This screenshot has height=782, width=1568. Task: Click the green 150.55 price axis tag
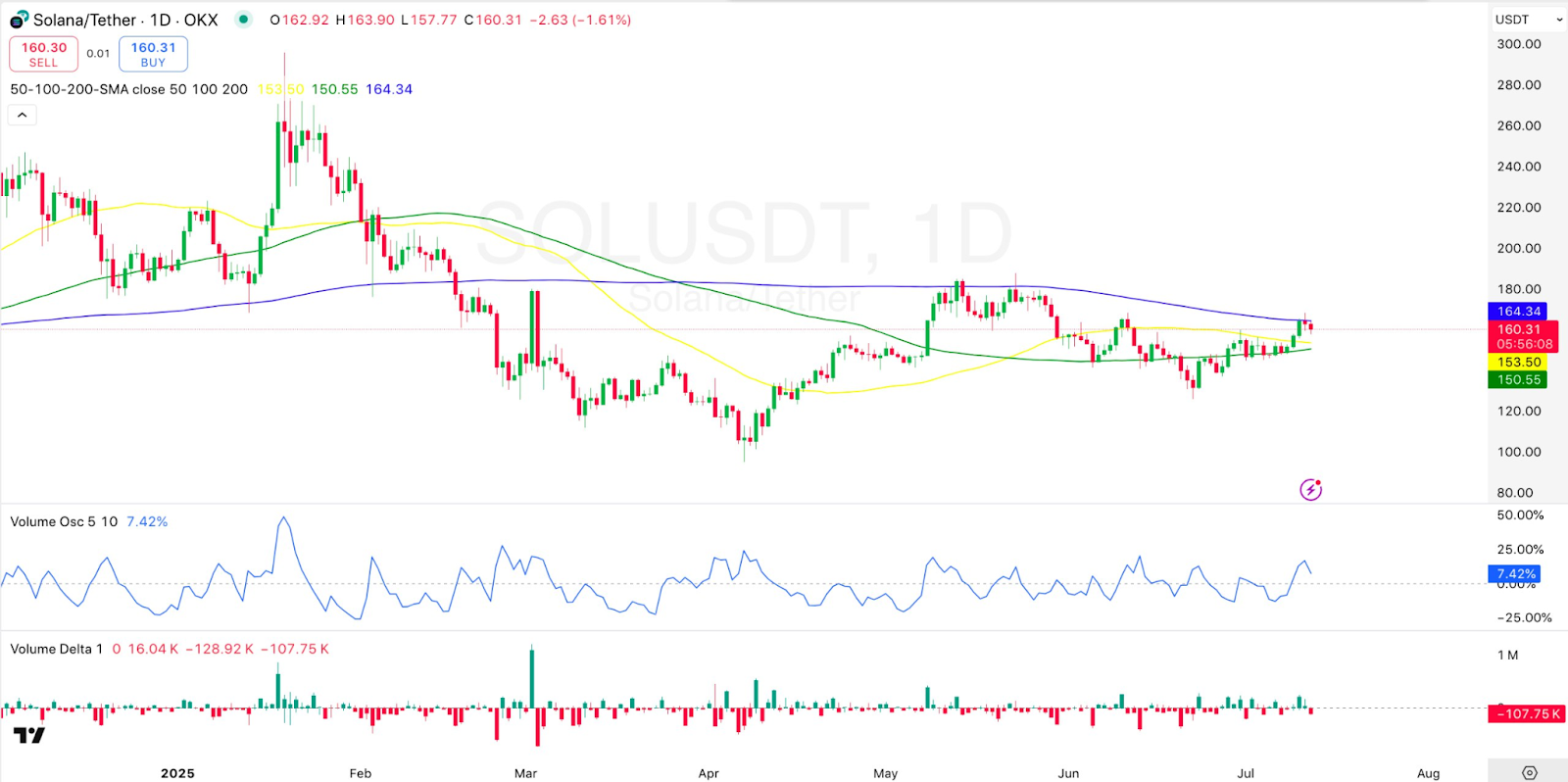coord(1518,380)
